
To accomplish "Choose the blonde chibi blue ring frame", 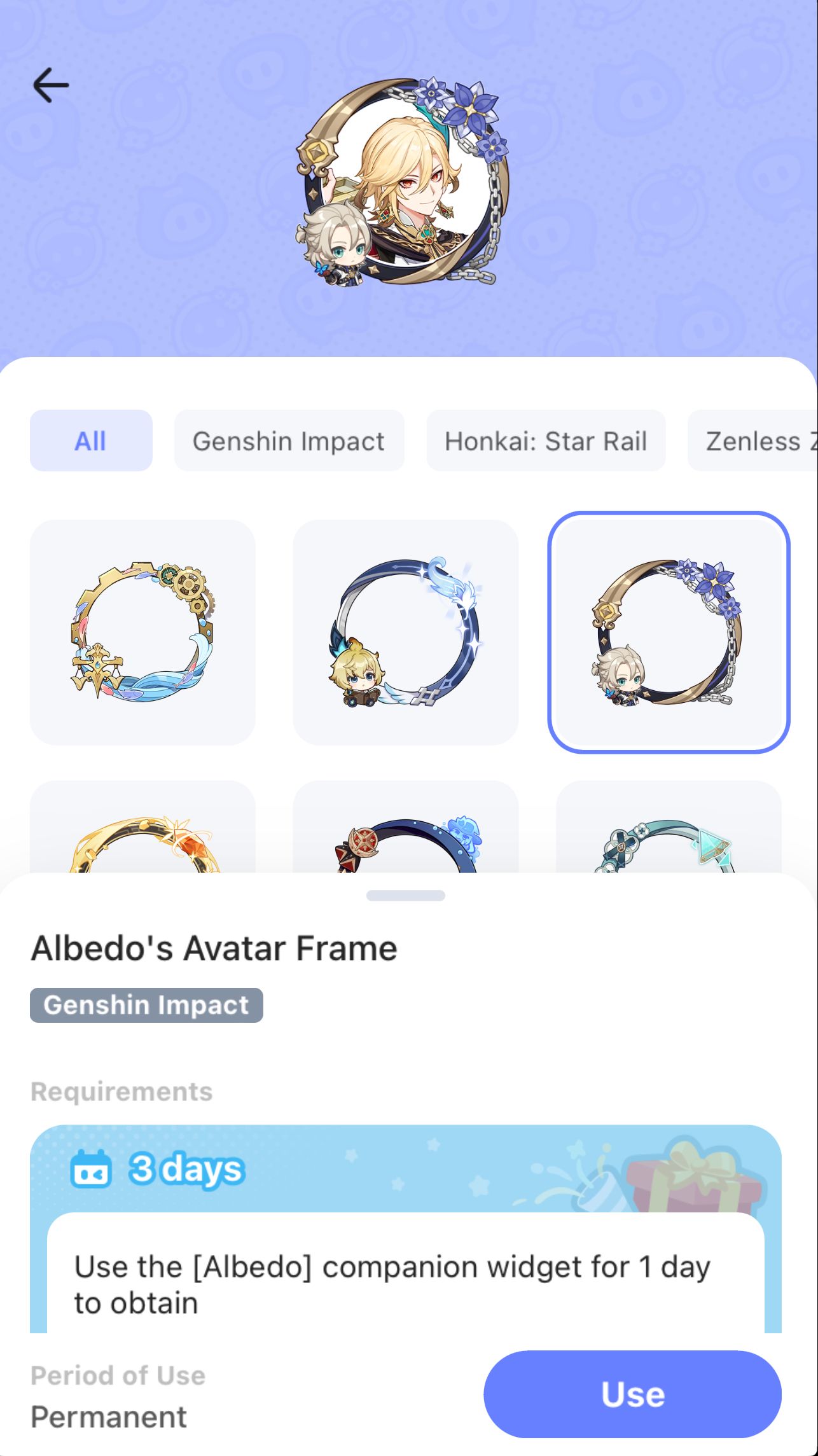I will 405,632.
